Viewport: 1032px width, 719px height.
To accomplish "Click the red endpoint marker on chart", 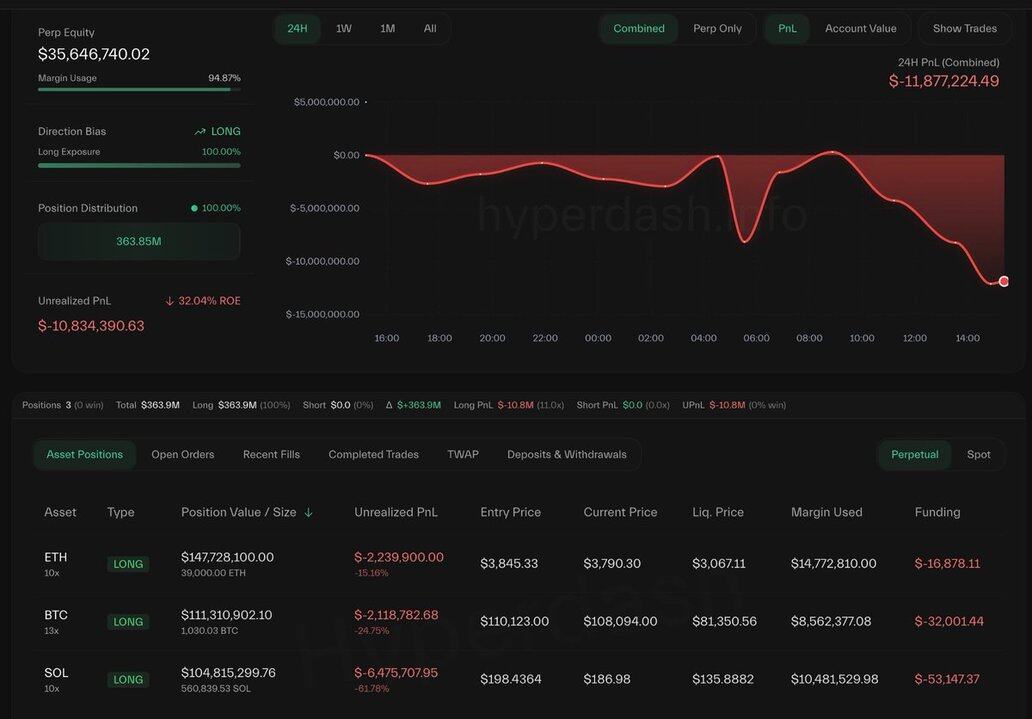I will 1004,282.
